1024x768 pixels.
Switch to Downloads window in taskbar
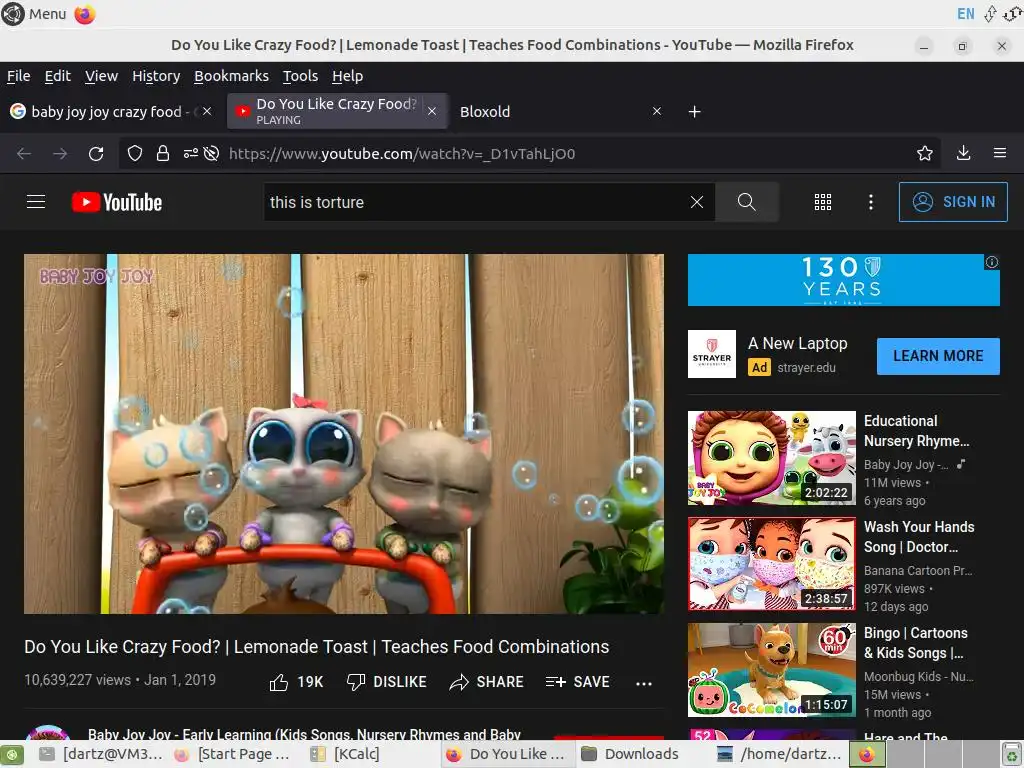(x=631, y=754)
